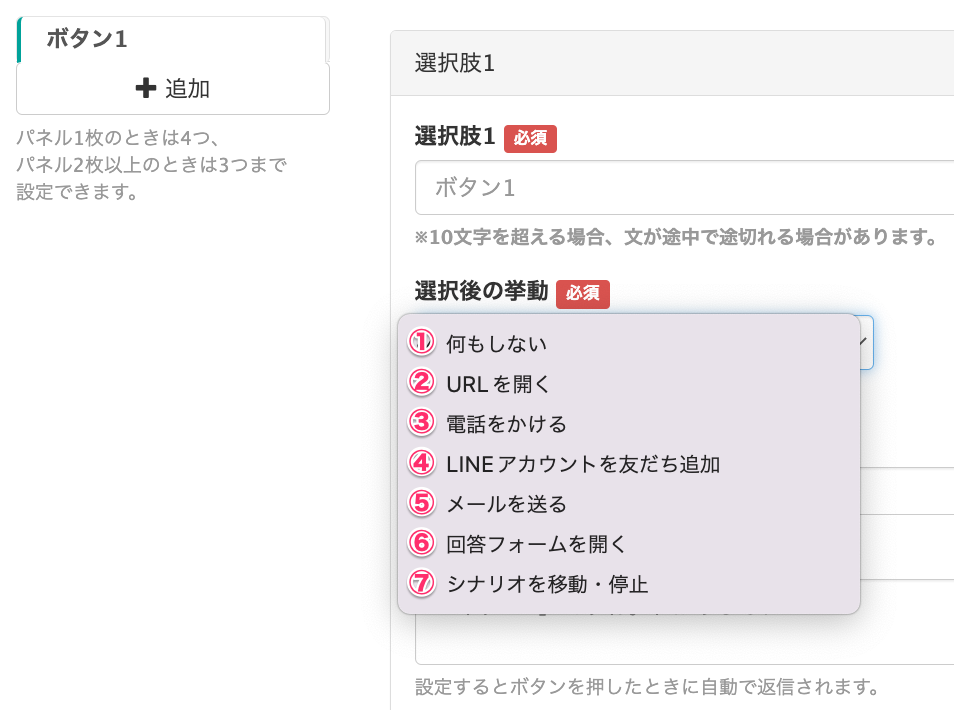Click the circled number 6 icon
Image resolution: width=954 pixels, height=710 pixels.
click(x=422, y=543)
